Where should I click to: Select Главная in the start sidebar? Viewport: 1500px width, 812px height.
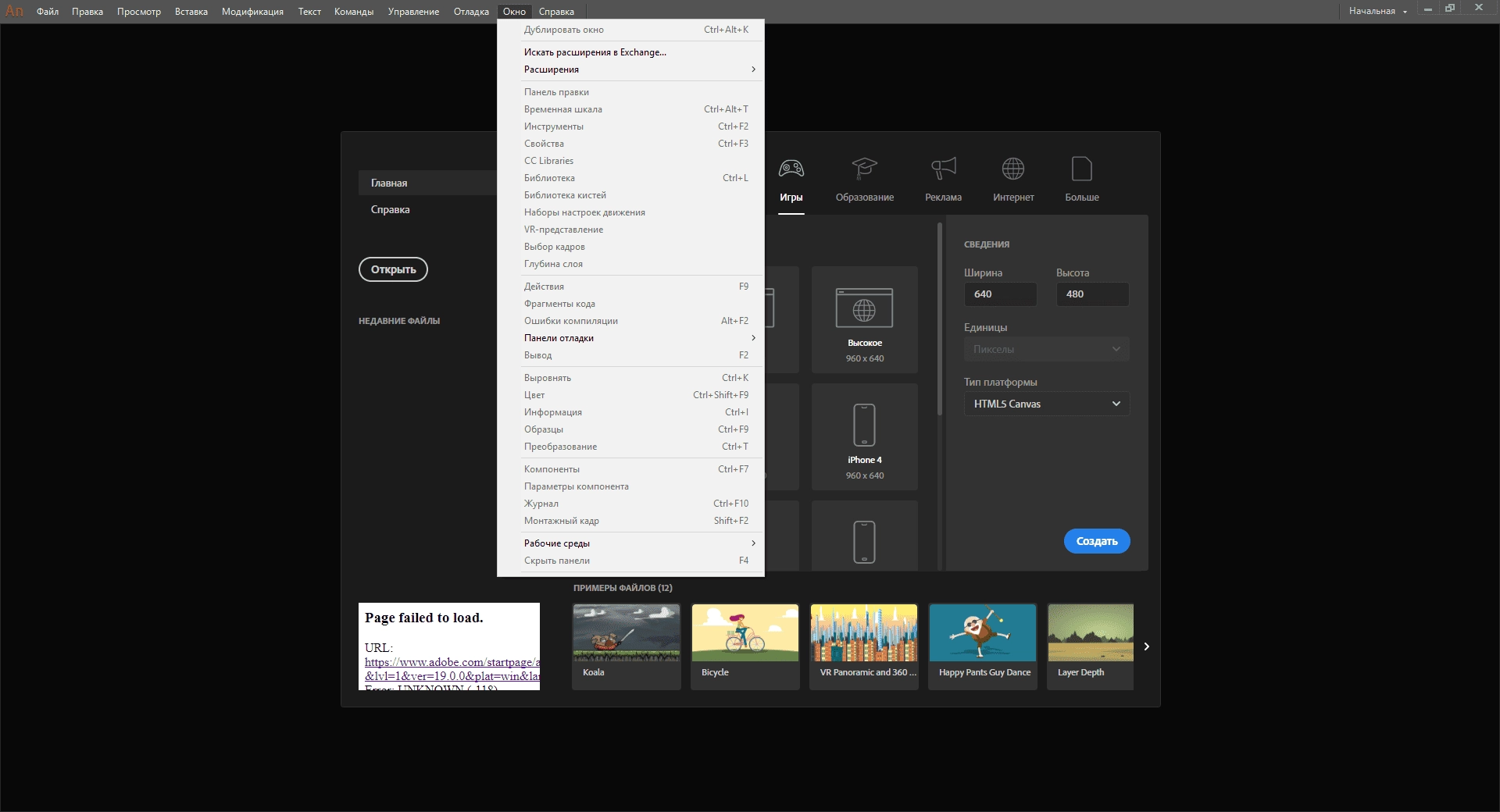pos(427,183)
